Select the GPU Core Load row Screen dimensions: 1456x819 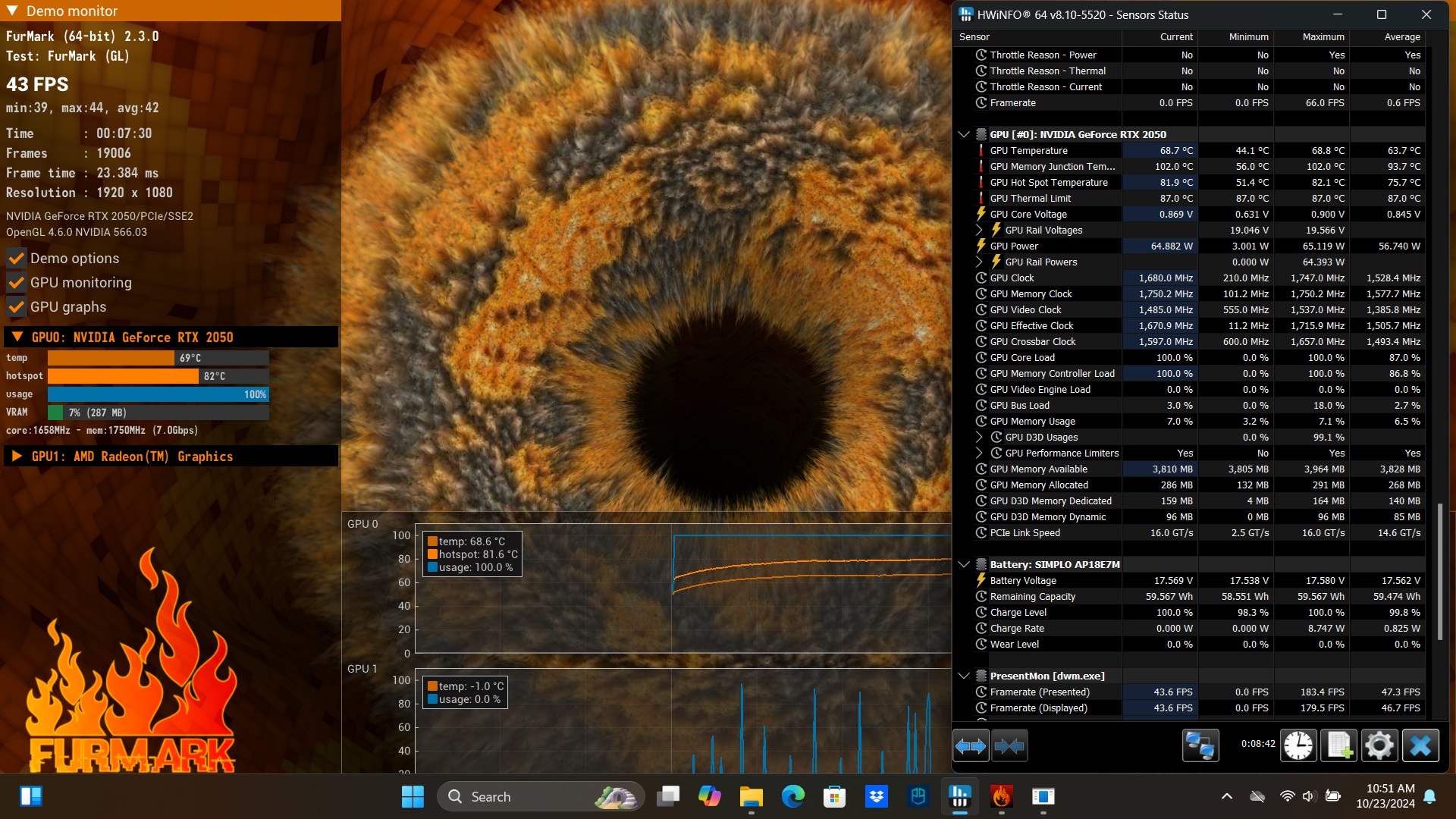(x=1189, y=357)
